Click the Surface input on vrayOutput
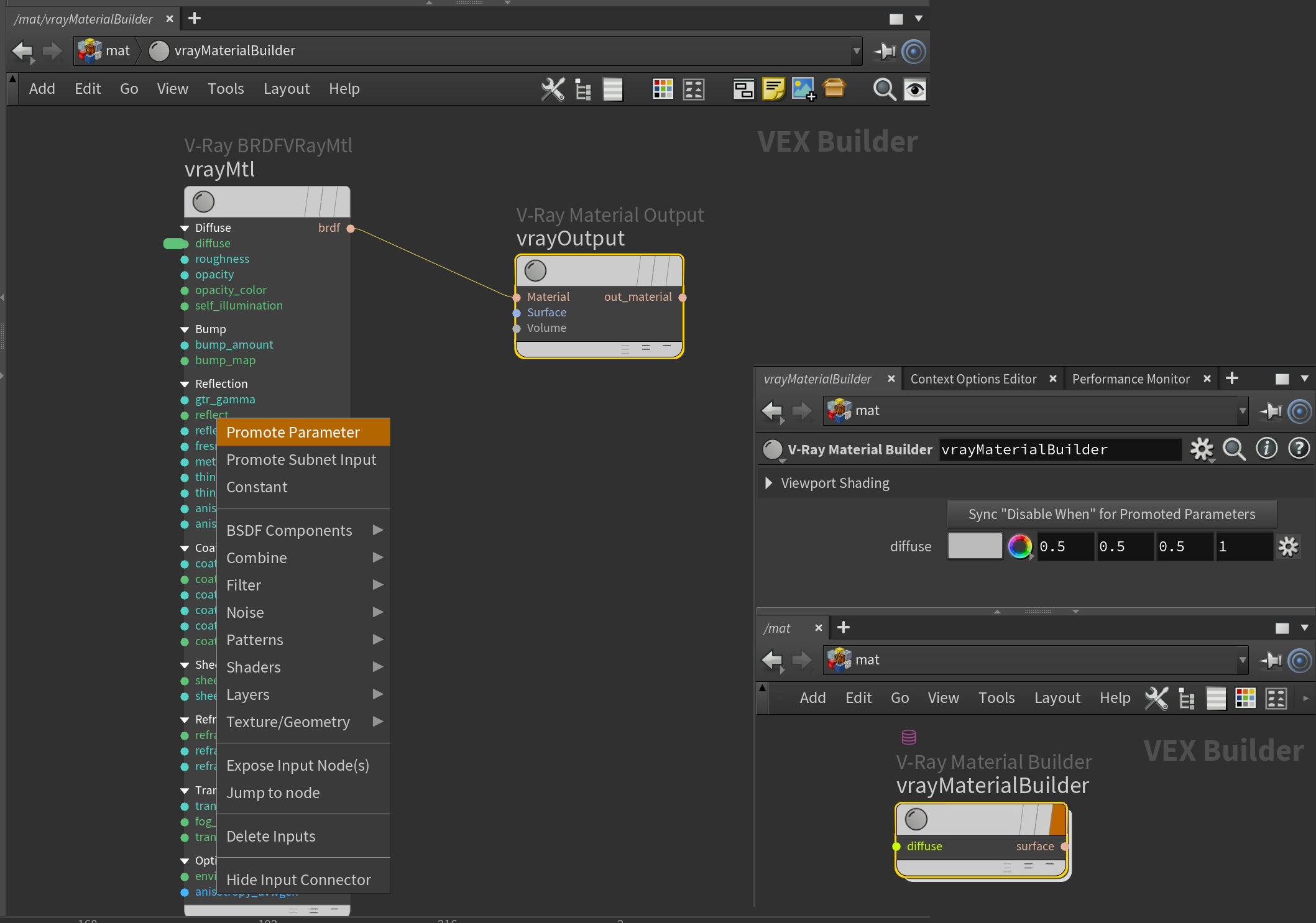Viewport: 1316px width, 923px height. (517, 313)
